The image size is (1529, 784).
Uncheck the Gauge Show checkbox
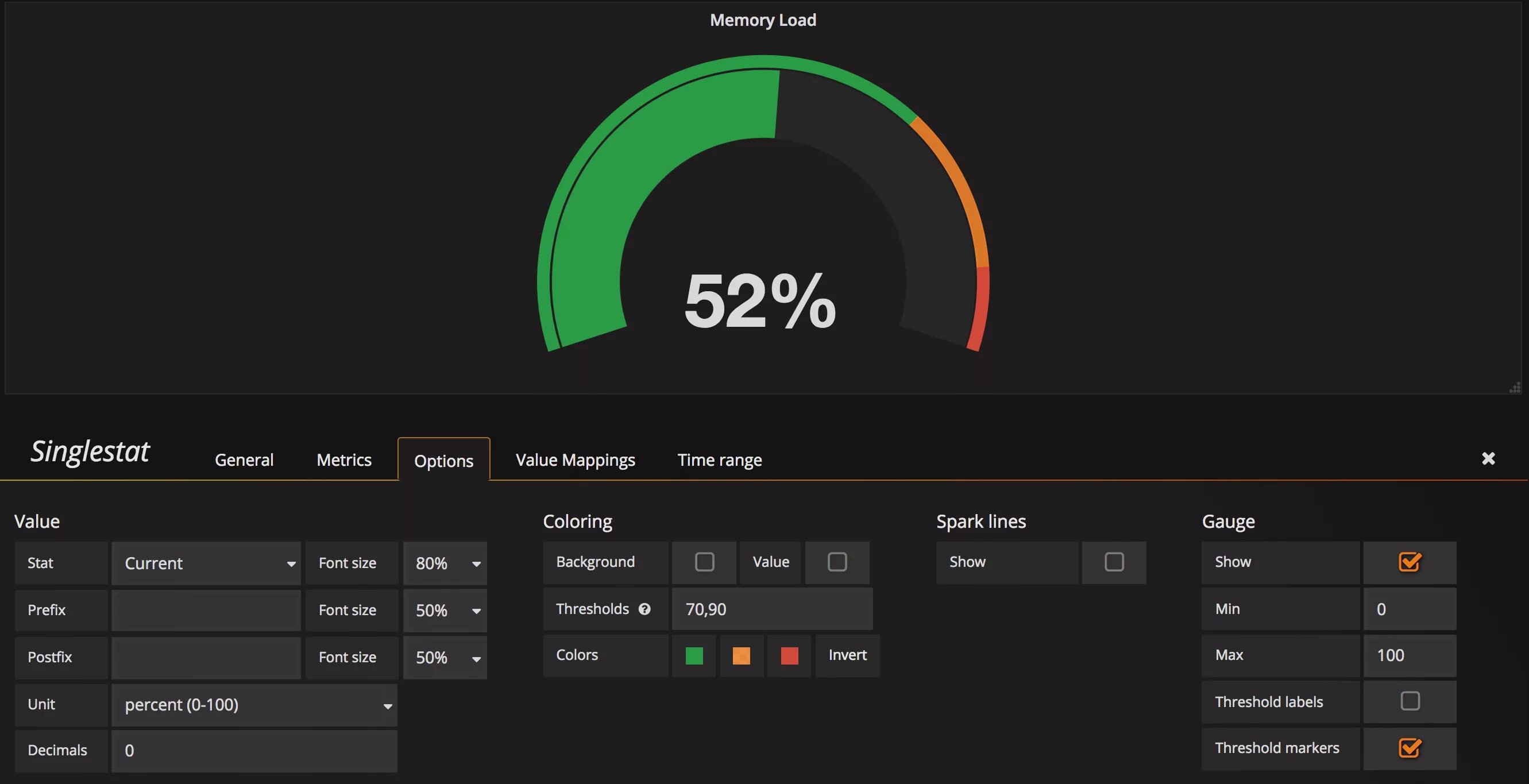coord(1410,562)
